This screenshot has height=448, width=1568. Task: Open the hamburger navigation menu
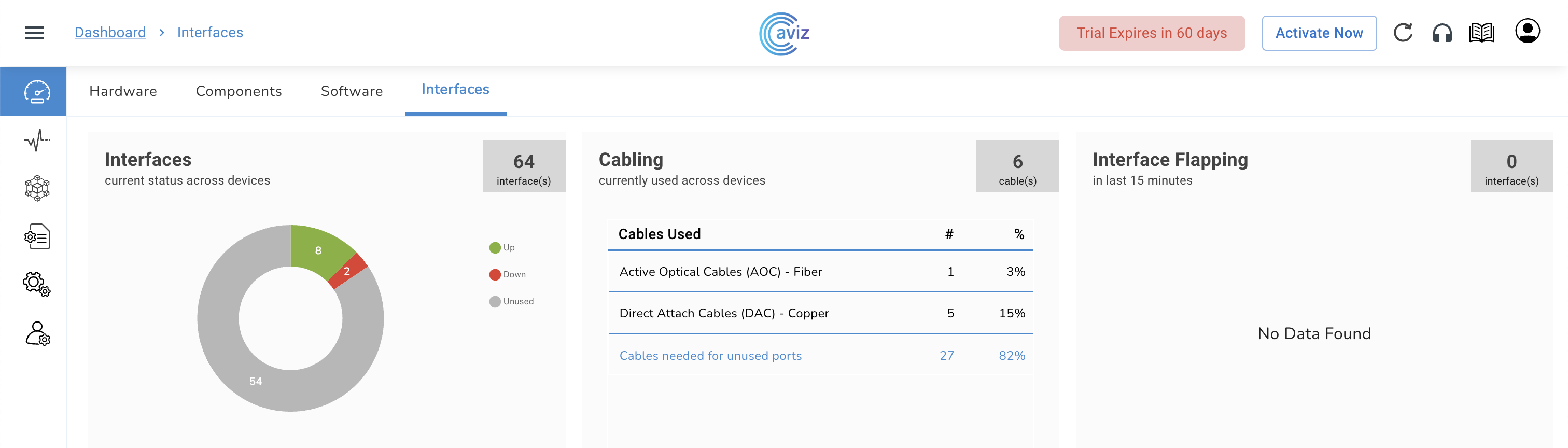(x=34, y=33)
